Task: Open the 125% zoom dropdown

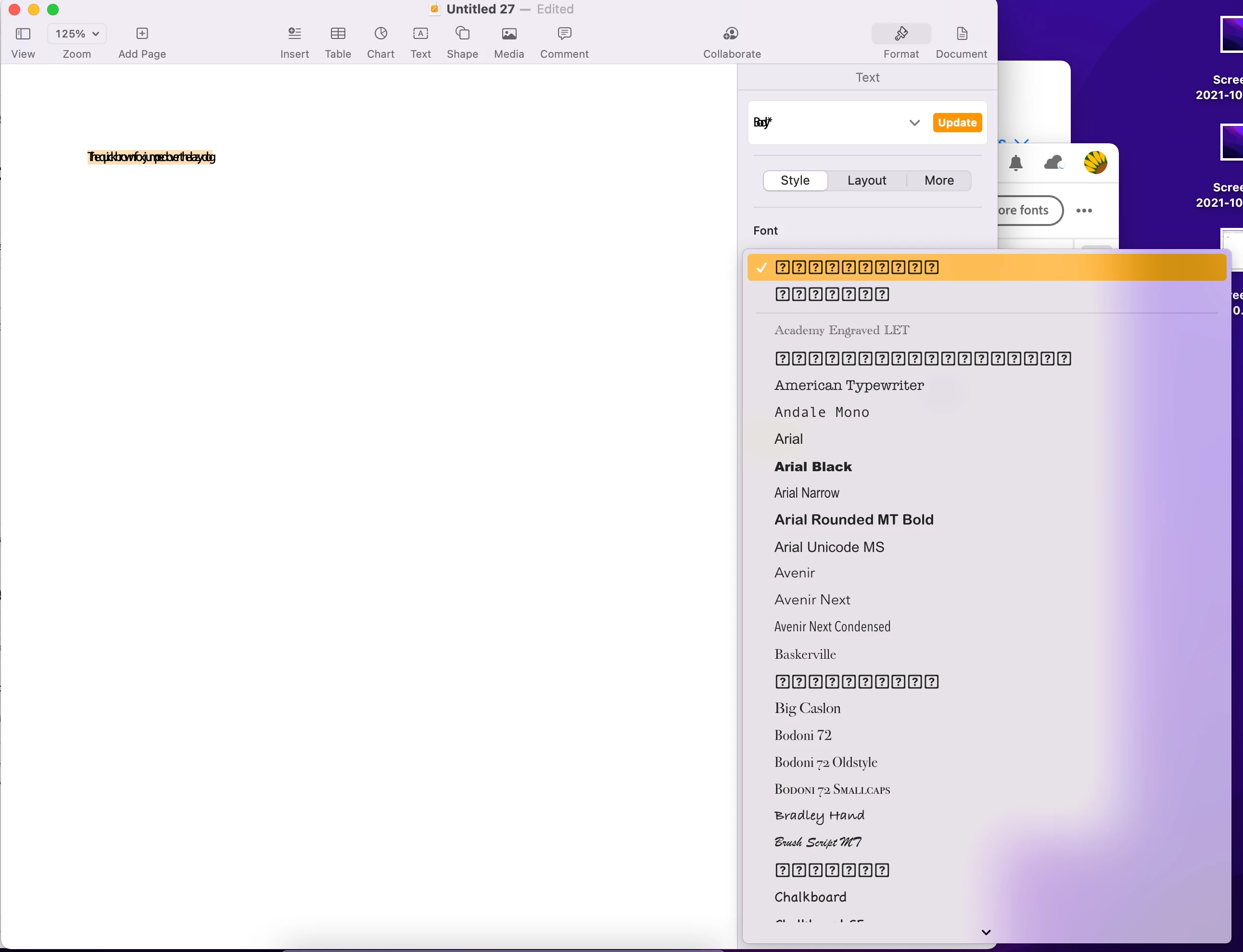Action: pos(77,34)
